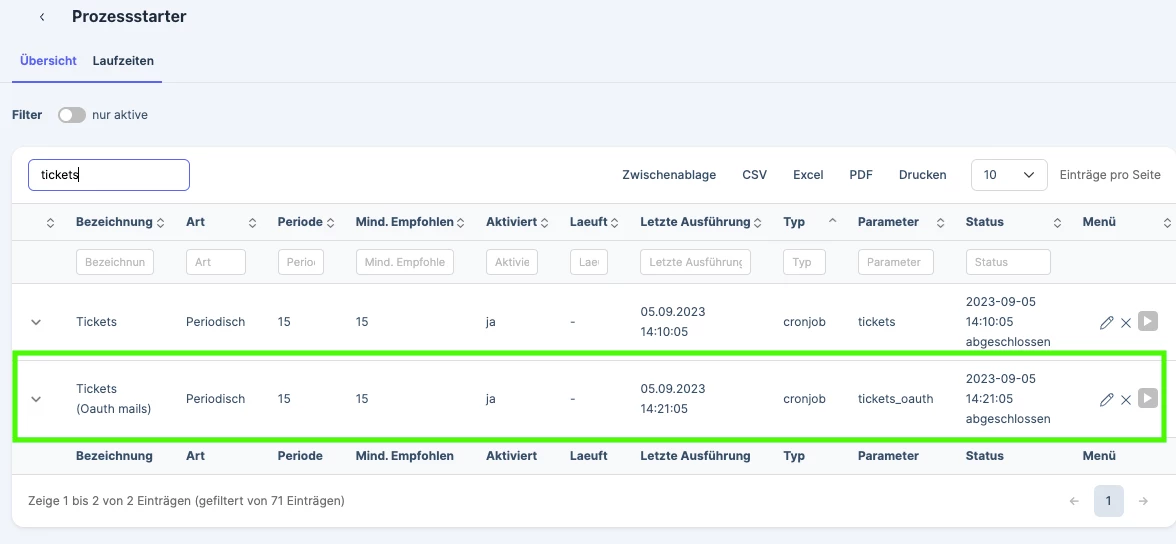Delete Tickets (Oauth mails) row with X icon
The height and width of the screenshot is (544, 1176).
(1126, 399)
